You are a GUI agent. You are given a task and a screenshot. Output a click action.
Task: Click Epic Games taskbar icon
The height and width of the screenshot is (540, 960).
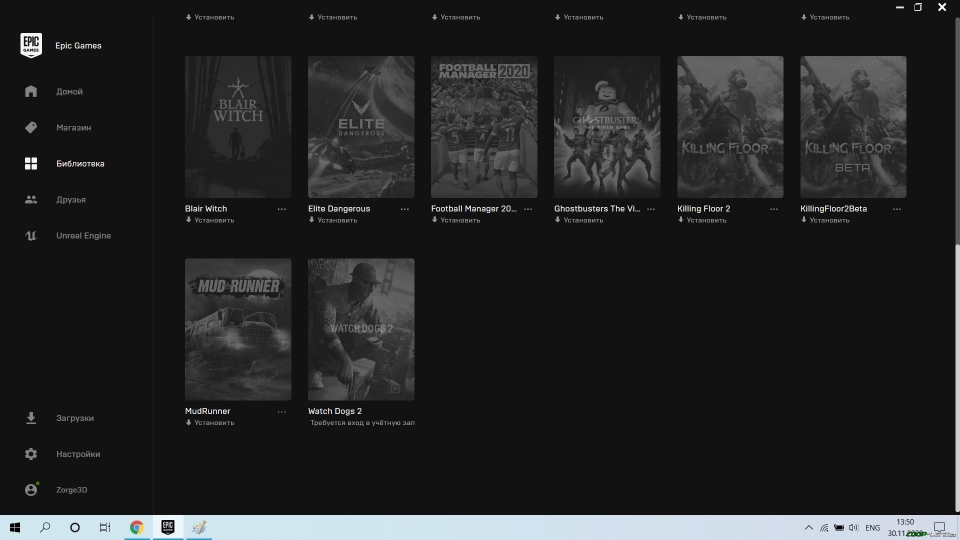coord(168,527)
